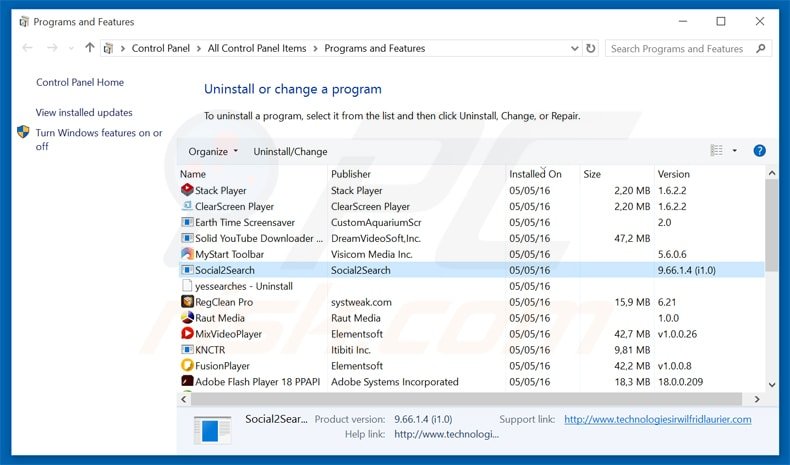The height and width of the screenshot is (465, 790).
Task: Click the vertical scrollbar down arrow
Action: pos(772,384)
